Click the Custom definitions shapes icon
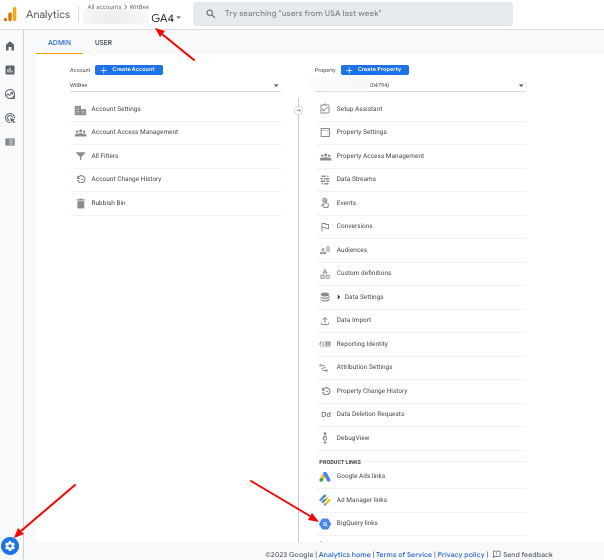This screenshot has width=604, height=560. point(325,274)
